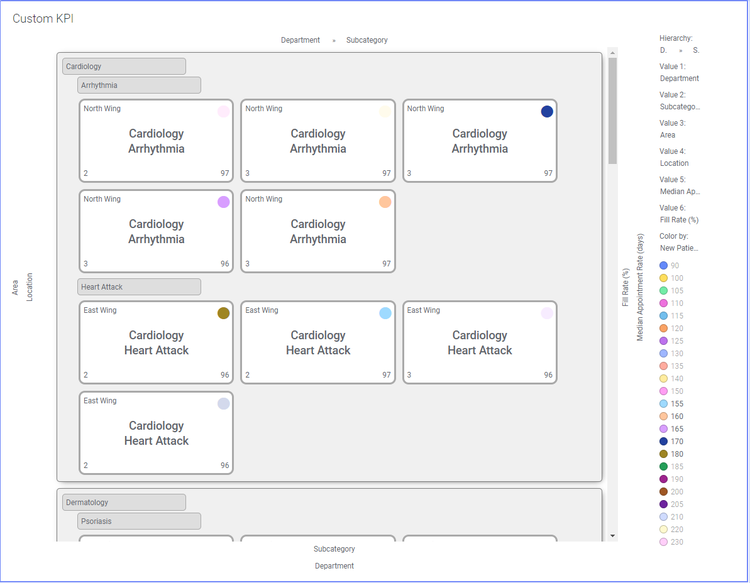Select Heart Attack card with pale lavender dot

point(480,342)
